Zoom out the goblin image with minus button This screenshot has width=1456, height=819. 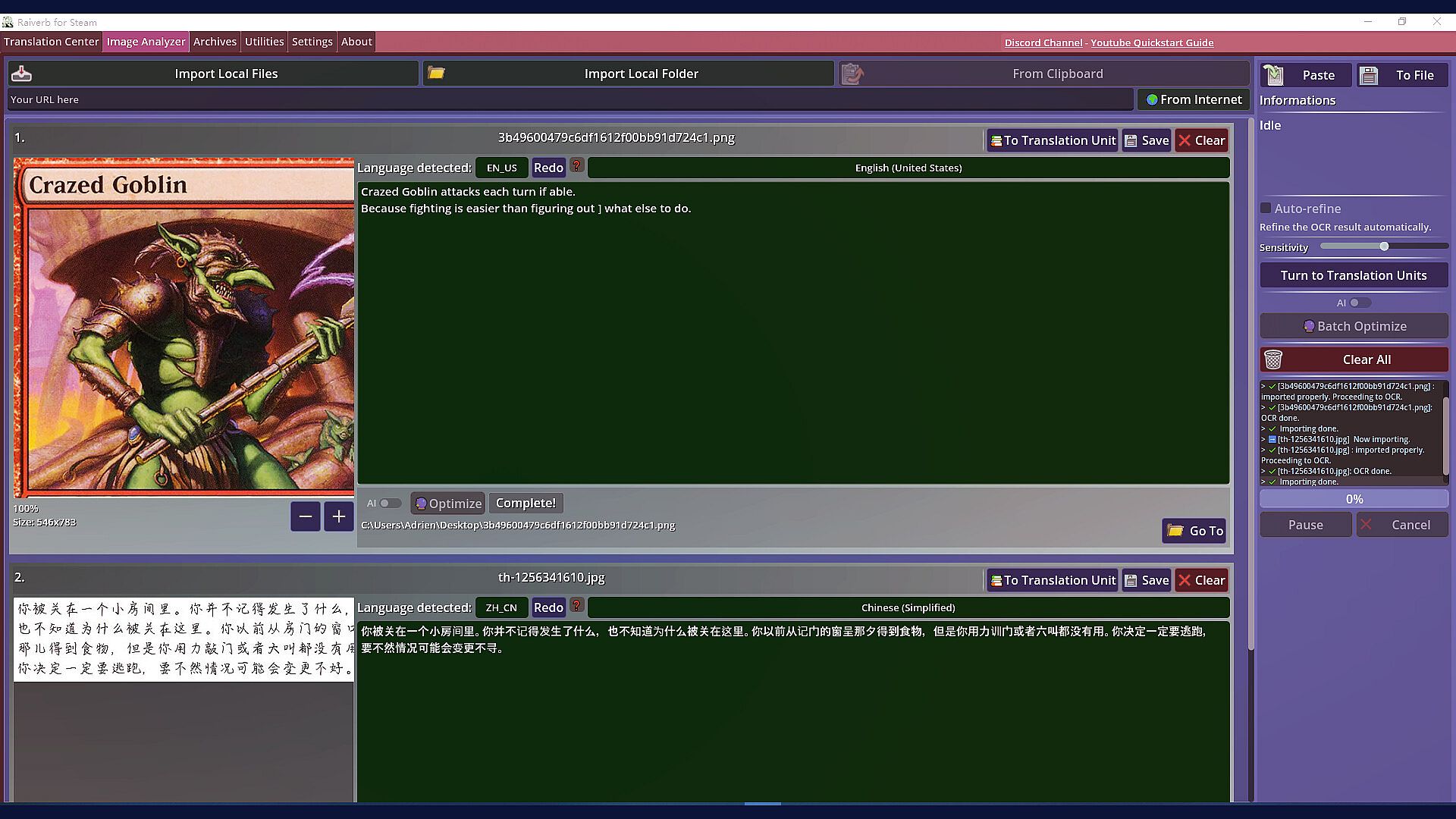tap(305, 516)
